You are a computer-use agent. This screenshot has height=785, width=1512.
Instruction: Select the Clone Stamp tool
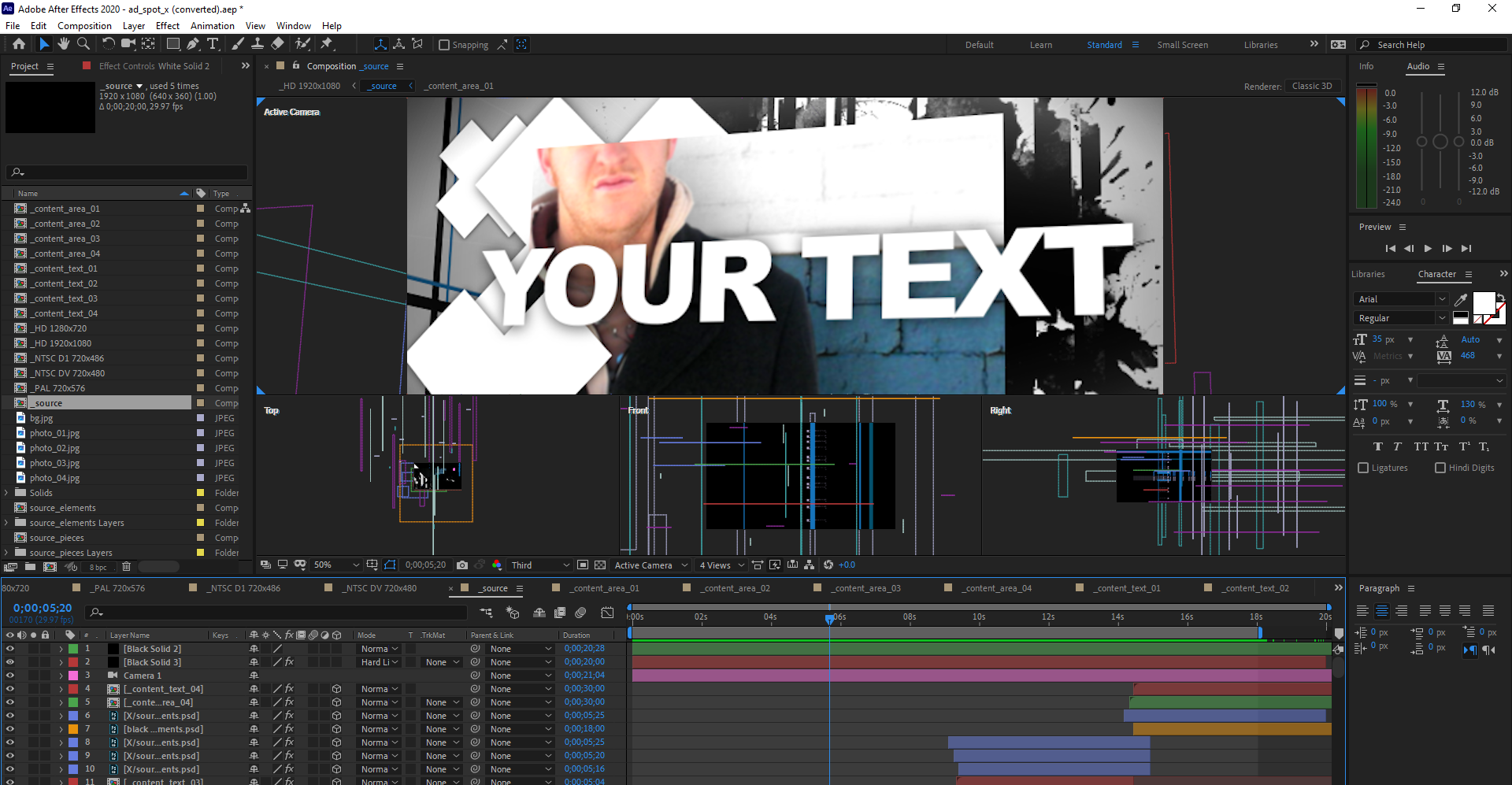pos(258,44)
